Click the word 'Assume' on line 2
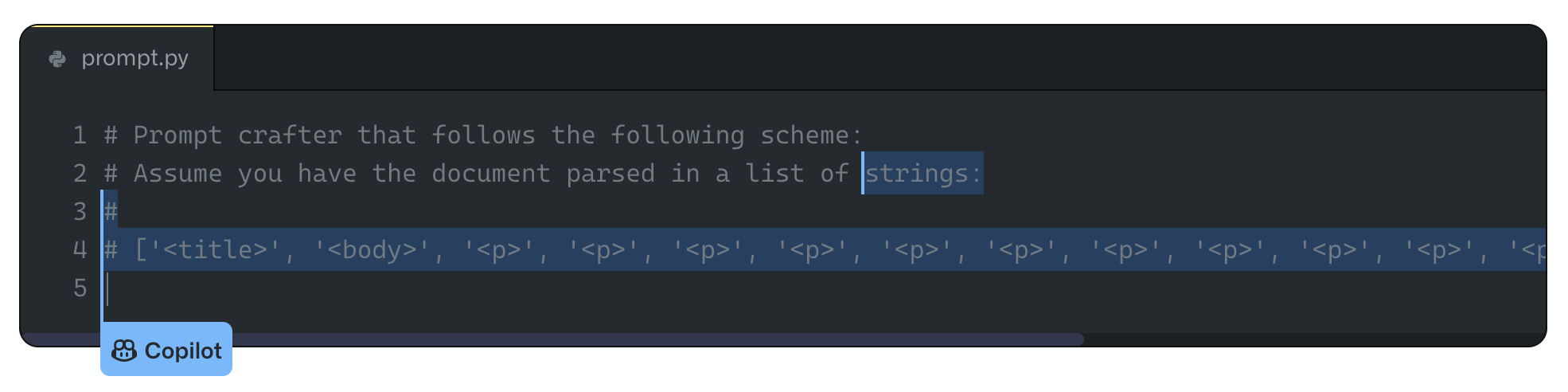 click(x=177, y=174)
